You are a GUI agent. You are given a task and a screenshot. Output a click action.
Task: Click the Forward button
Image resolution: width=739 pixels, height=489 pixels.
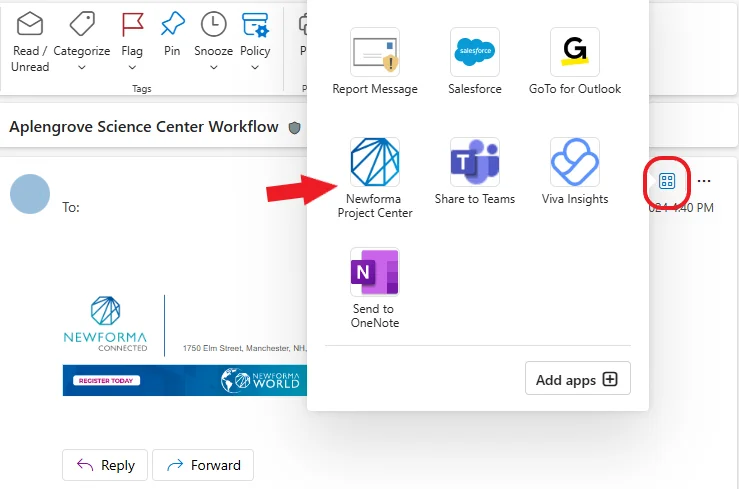pyautogui.click(x=203, y=465)
